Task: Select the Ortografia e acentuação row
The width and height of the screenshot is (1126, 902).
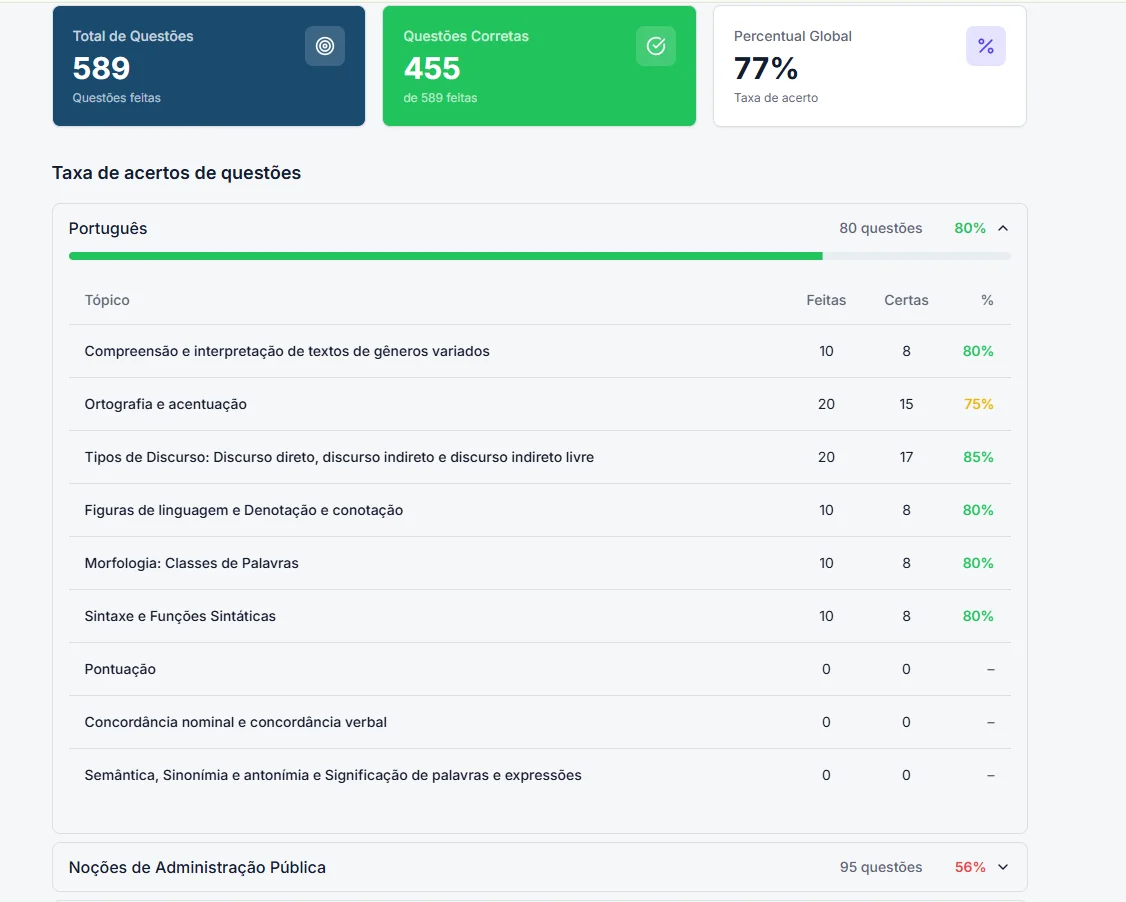Action: click(x=166, y=404)
